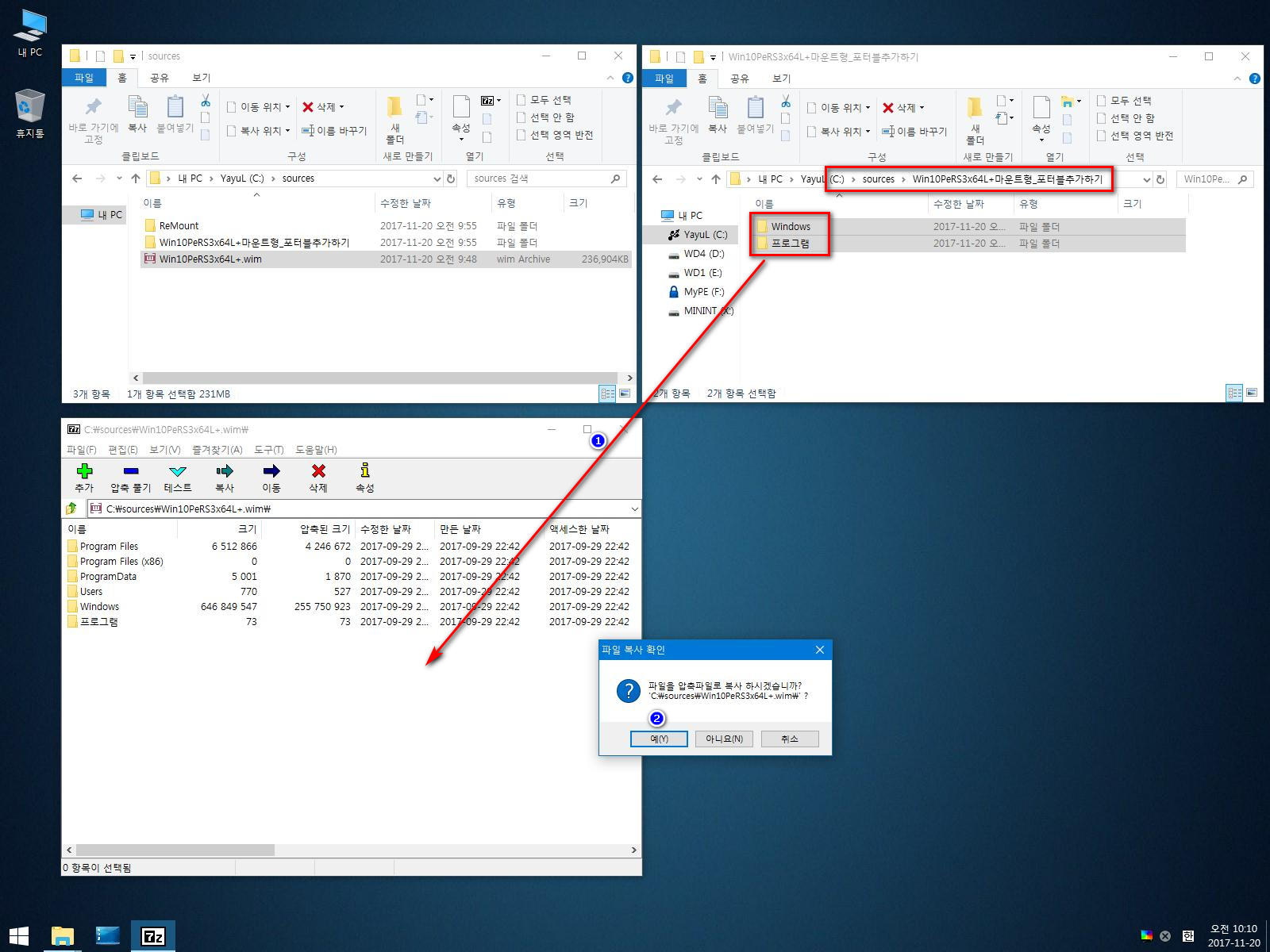Image resolution: width=1270 pixels, height=952 pixels.
Task: Click the 7-Zip Delete (삭제) icon
Action: (318, 471)
